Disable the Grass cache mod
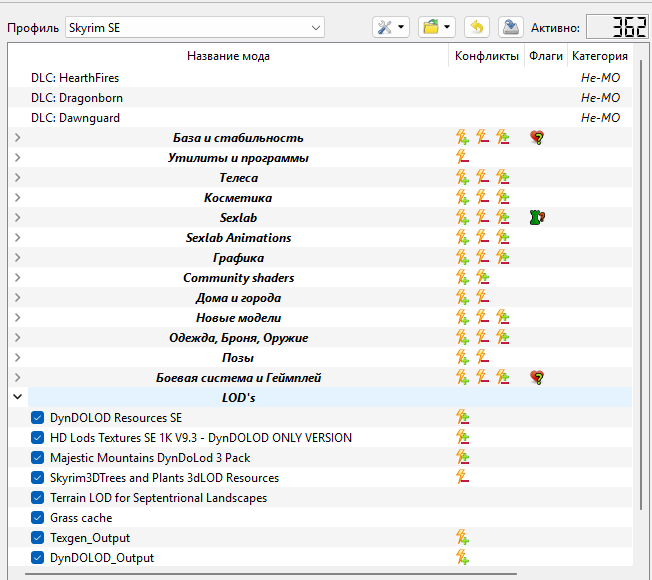Screen dimensions: 652x580 37,518
